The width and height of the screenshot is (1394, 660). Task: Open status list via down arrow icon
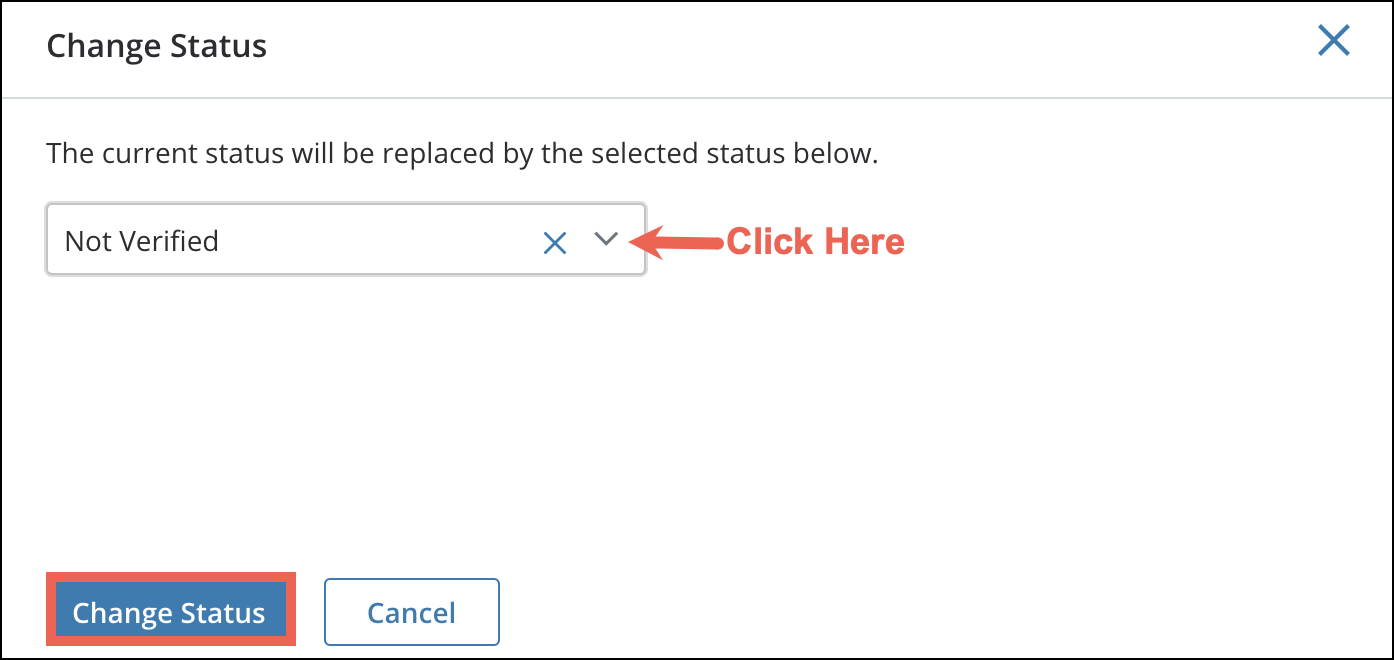(x=606, y=240)
